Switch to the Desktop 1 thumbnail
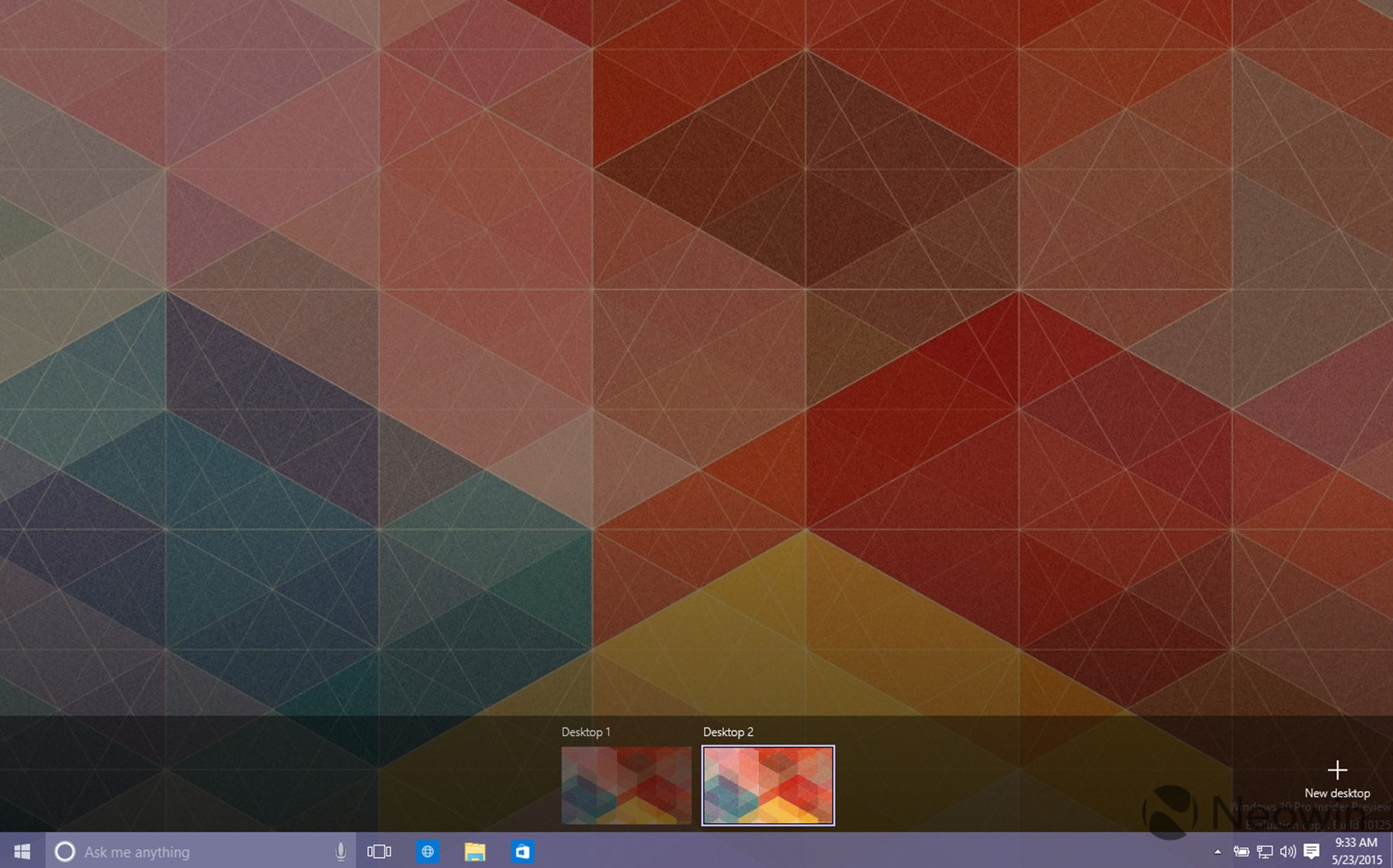Viewport: 1393px width, 868px height. [626, 785]
